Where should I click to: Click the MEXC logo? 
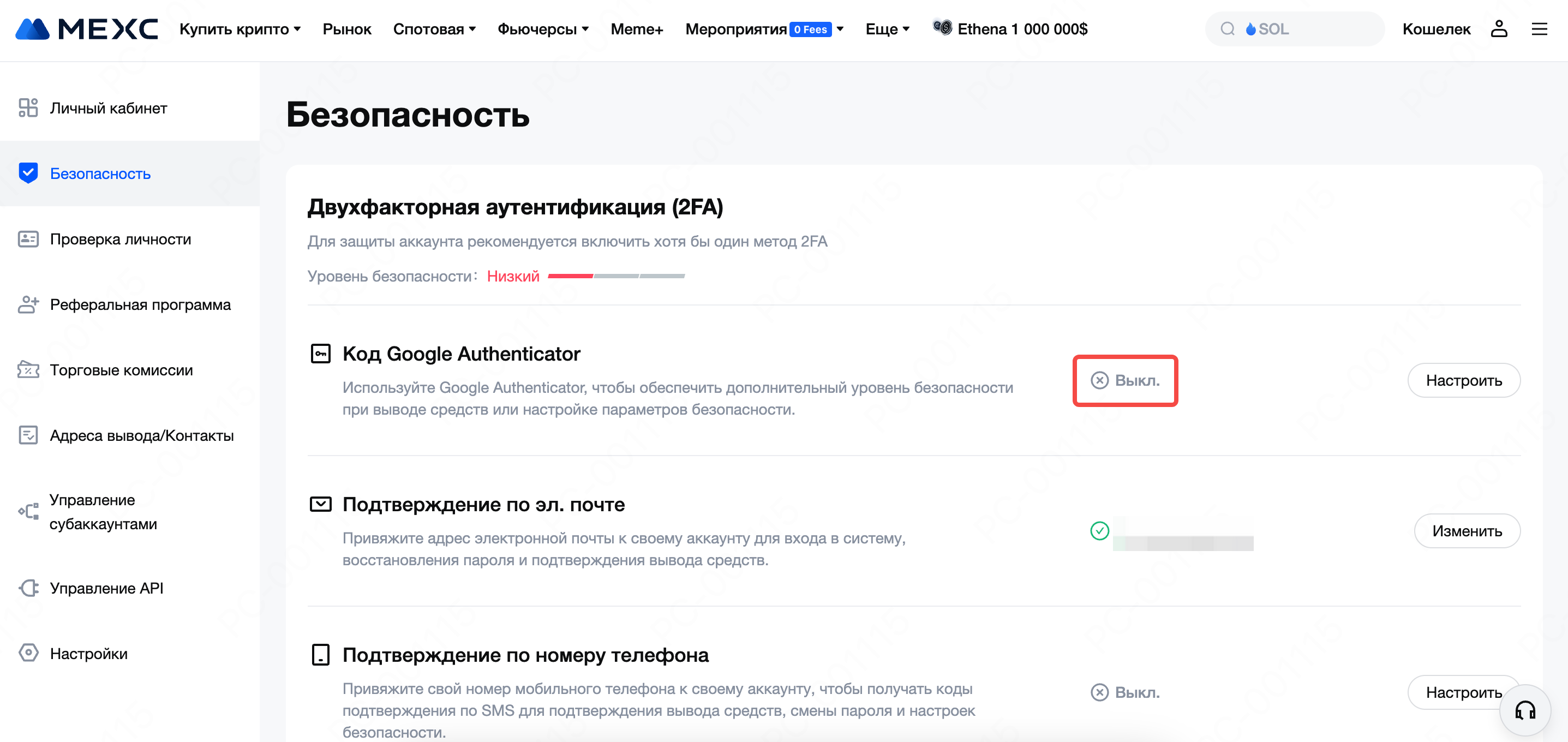(x=86, y=28)
